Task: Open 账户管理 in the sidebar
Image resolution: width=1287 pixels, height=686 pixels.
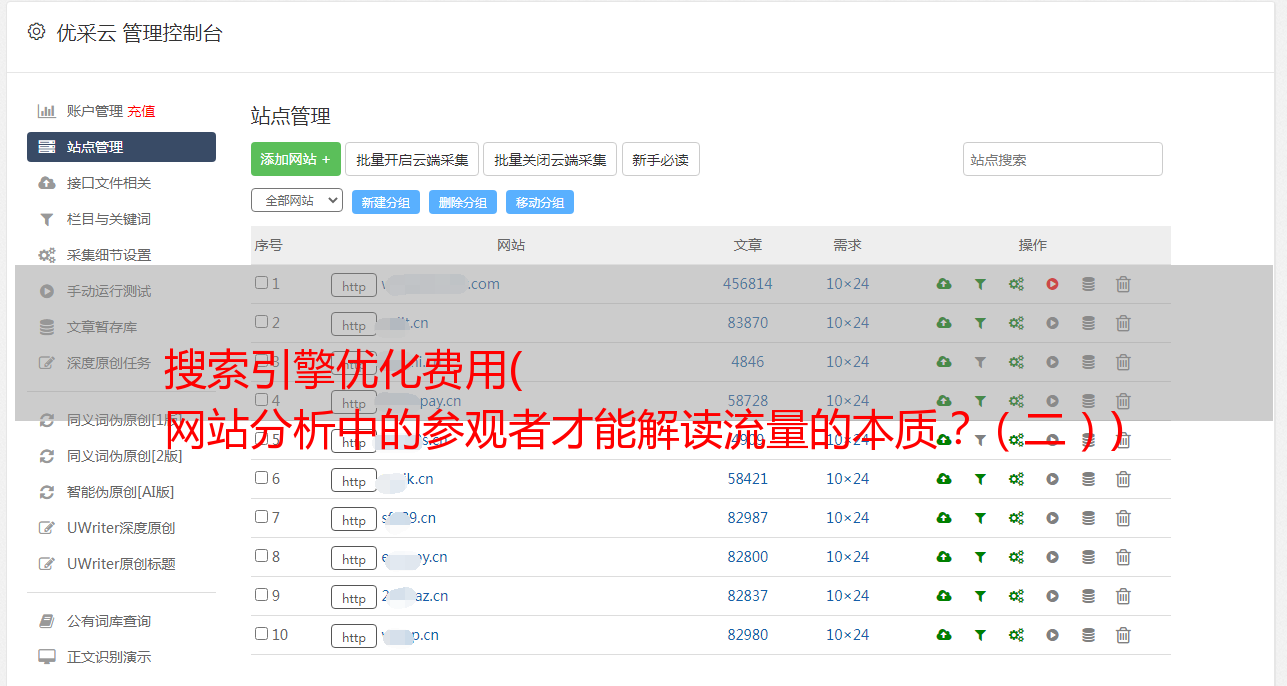Action: click(94, 111)
